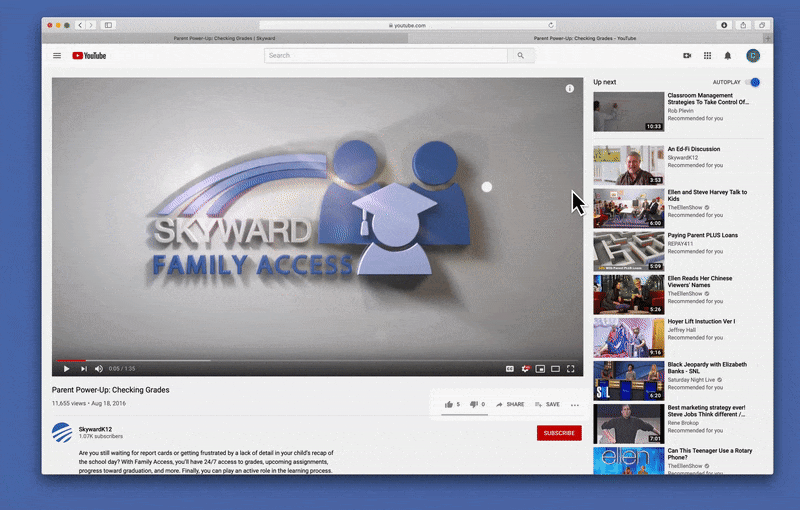
Task: Click the Safari address bar
Action: pos(408,25)
